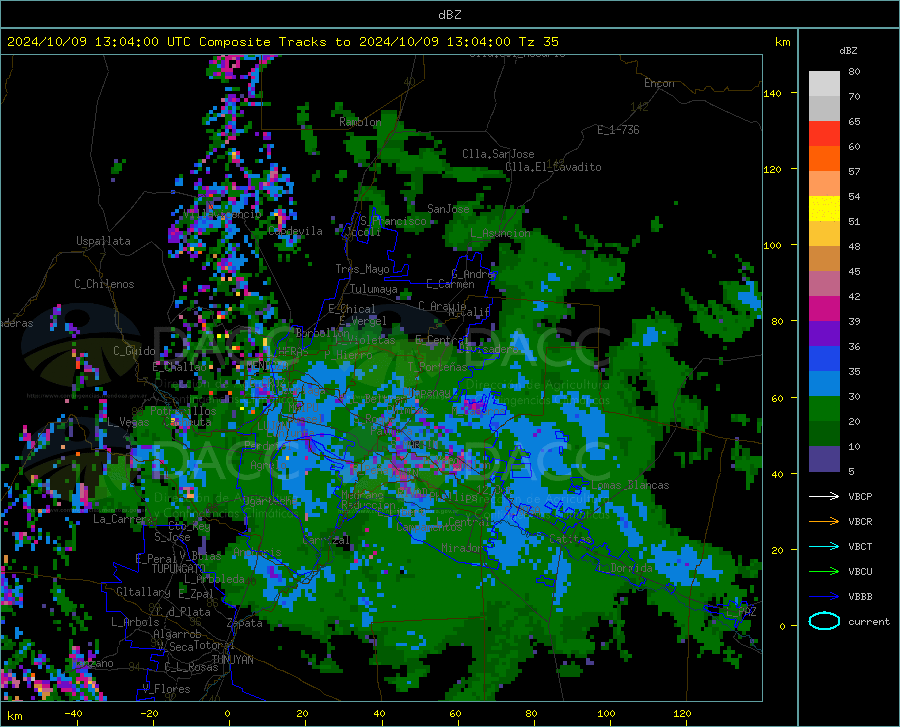
Task: Click the 120 km tick on bottom axis
Action: click(682, 713)
